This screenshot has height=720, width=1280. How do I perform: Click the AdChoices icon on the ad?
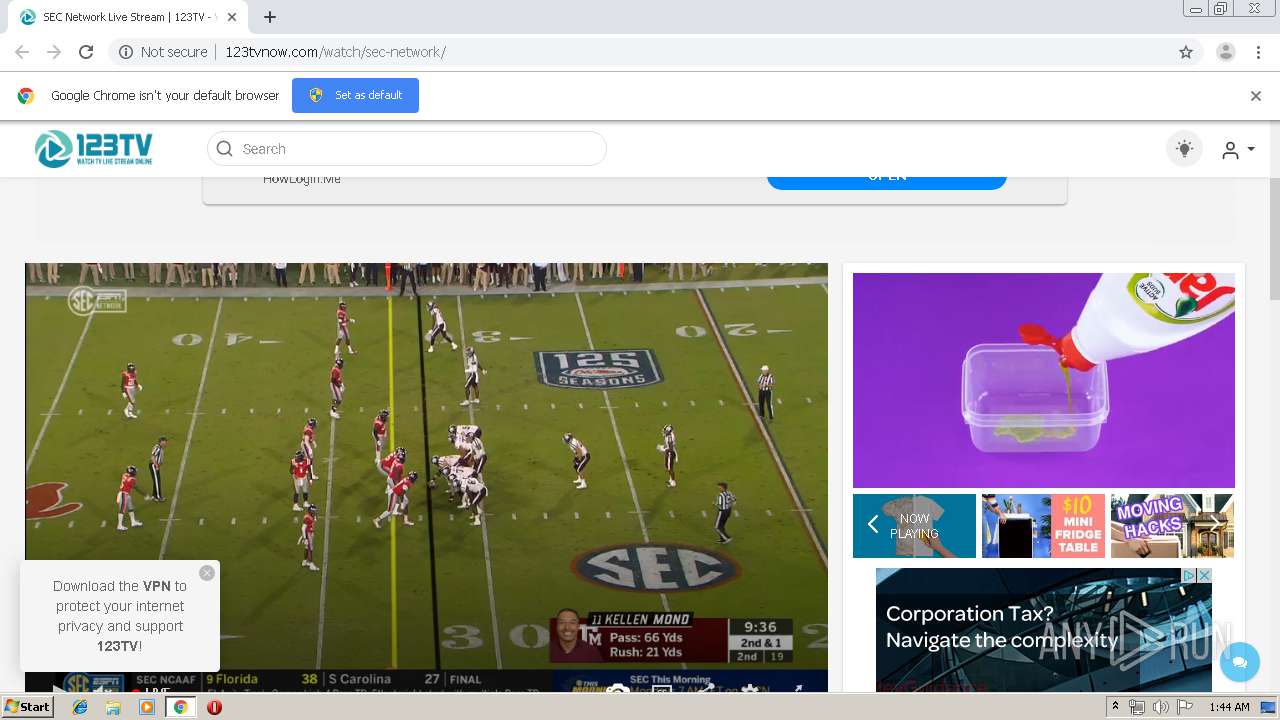1190,575
